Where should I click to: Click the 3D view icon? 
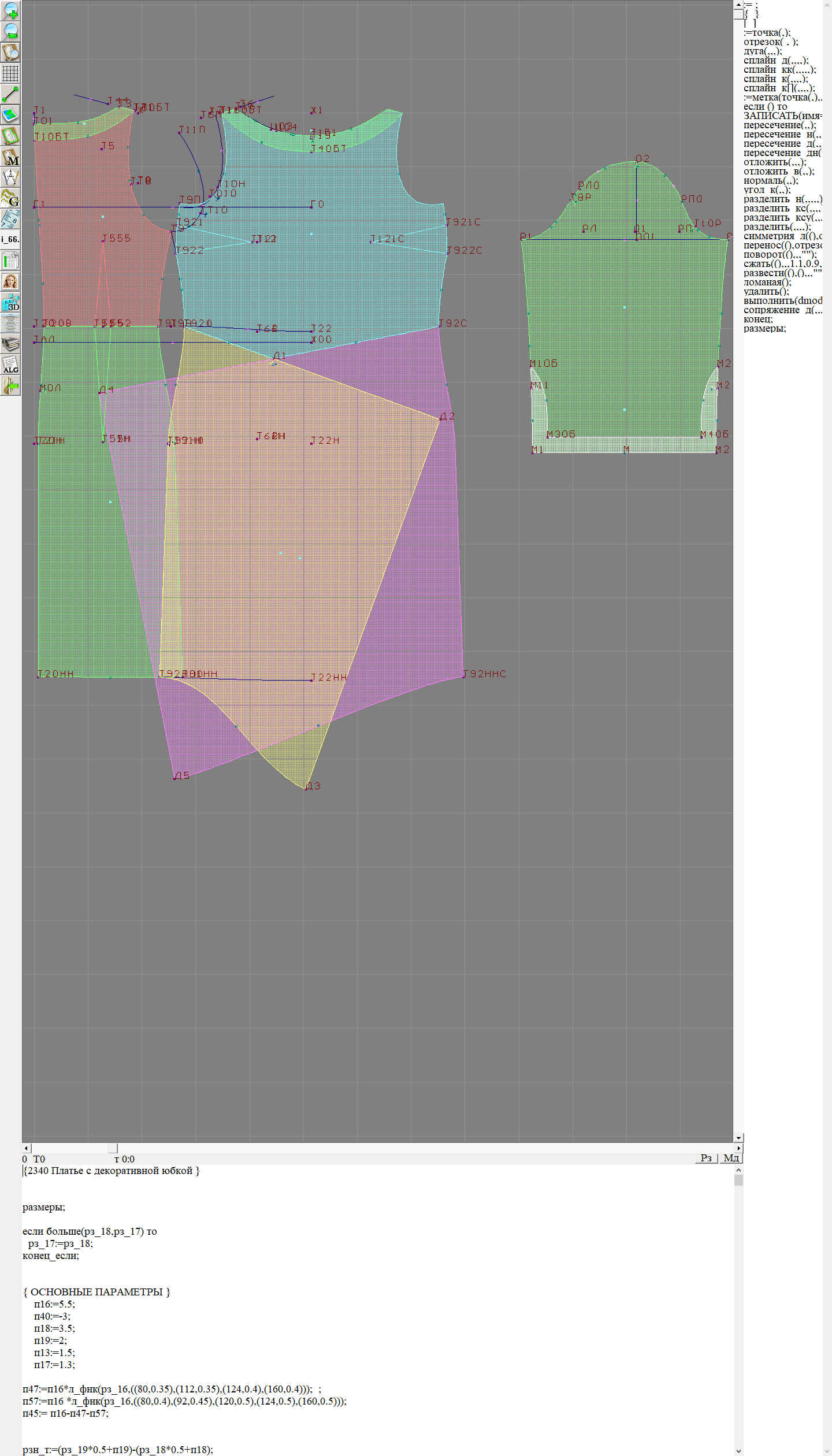10,302
